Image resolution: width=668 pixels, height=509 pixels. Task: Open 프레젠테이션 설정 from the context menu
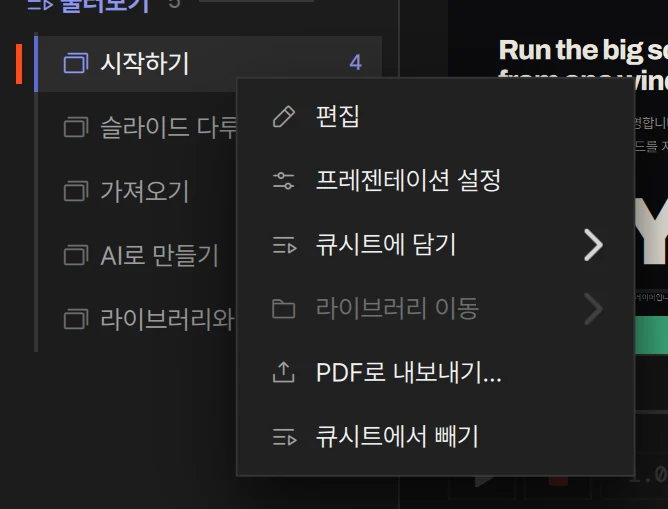click(x=435, y=180)
